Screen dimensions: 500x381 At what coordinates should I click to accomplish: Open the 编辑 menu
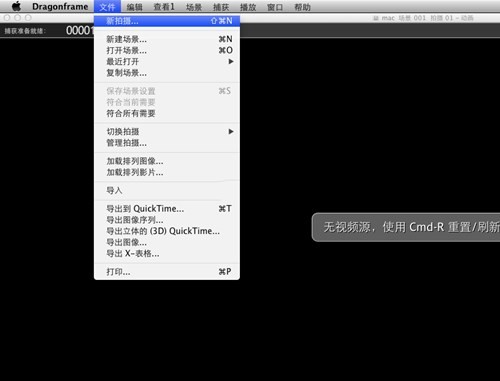point(135,7)
